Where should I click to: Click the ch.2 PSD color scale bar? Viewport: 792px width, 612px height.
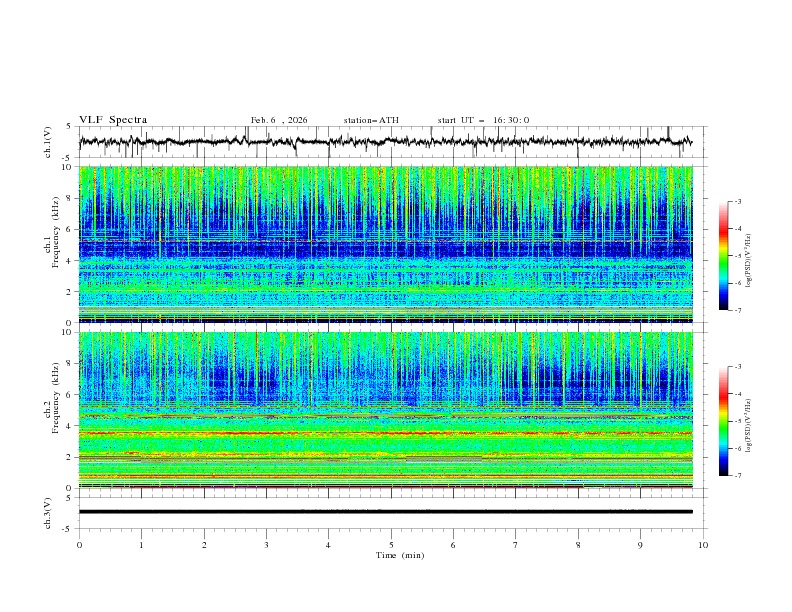click(x=723, y=421)
